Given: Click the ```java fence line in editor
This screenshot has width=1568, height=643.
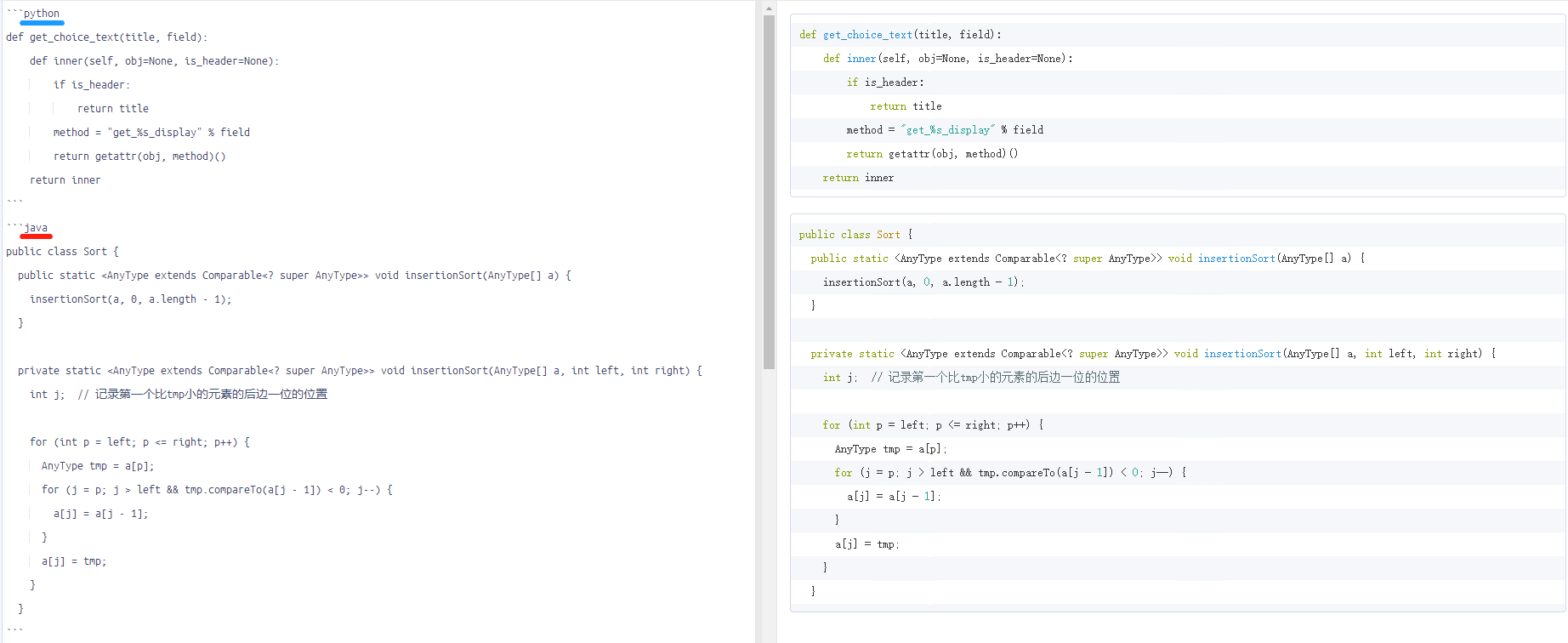Looking at the screenshot, I should click(x=27, y=228).
